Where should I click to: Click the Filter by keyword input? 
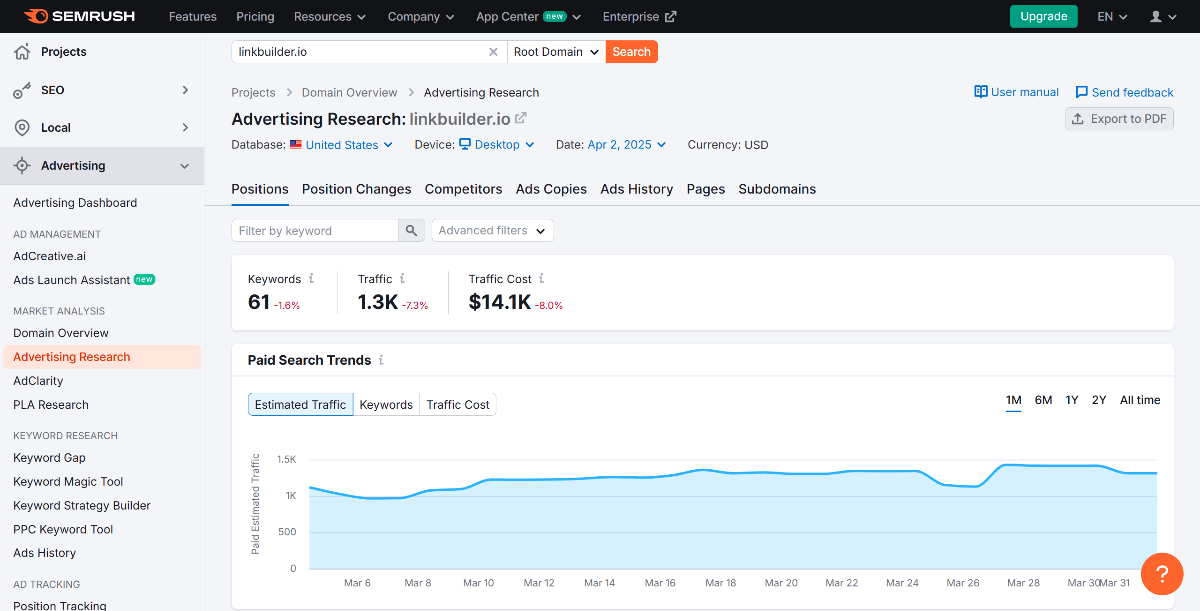315,231
